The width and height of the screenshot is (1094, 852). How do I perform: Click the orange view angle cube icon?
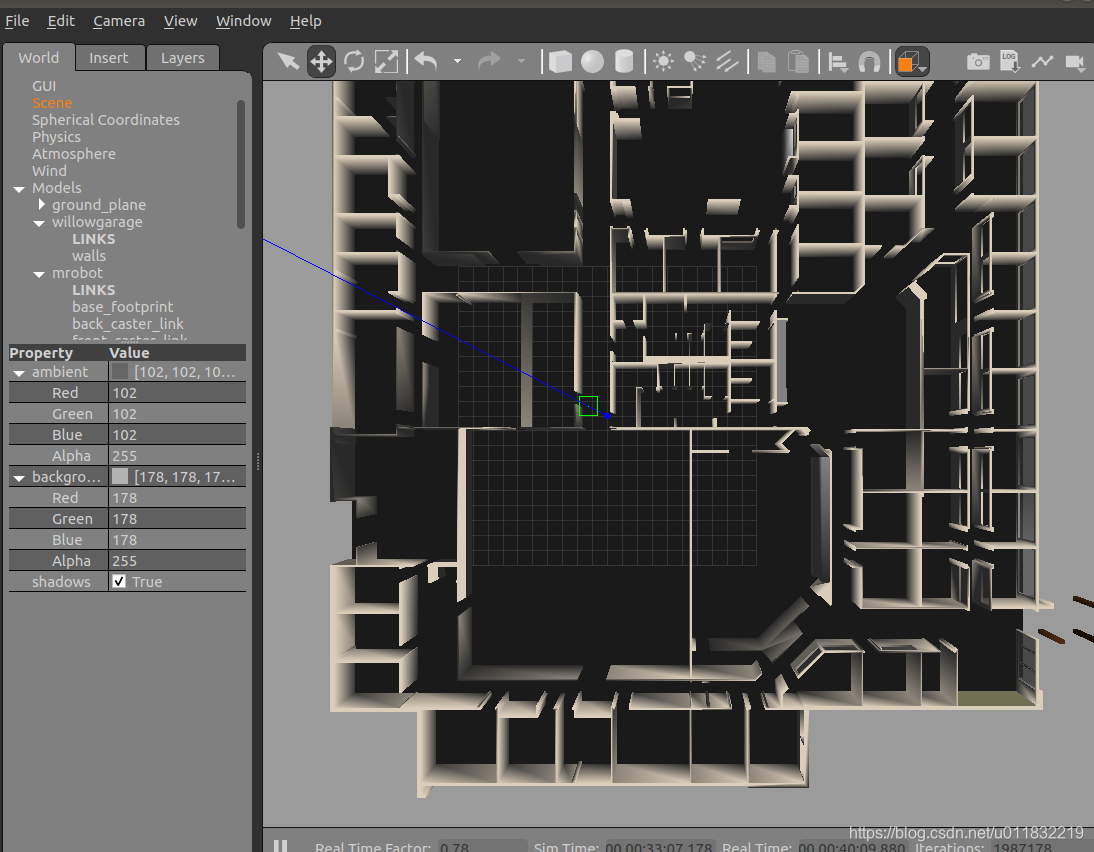912,61
